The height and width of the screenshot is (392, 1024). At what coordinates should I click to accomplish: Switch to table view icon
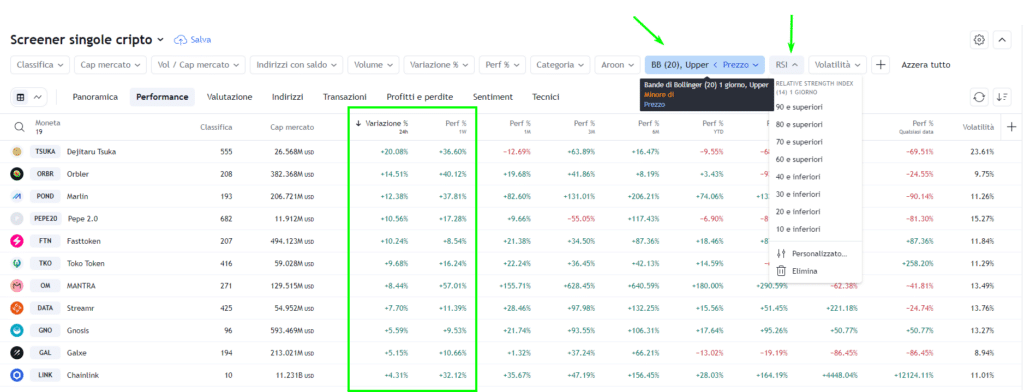coord(20,97)
